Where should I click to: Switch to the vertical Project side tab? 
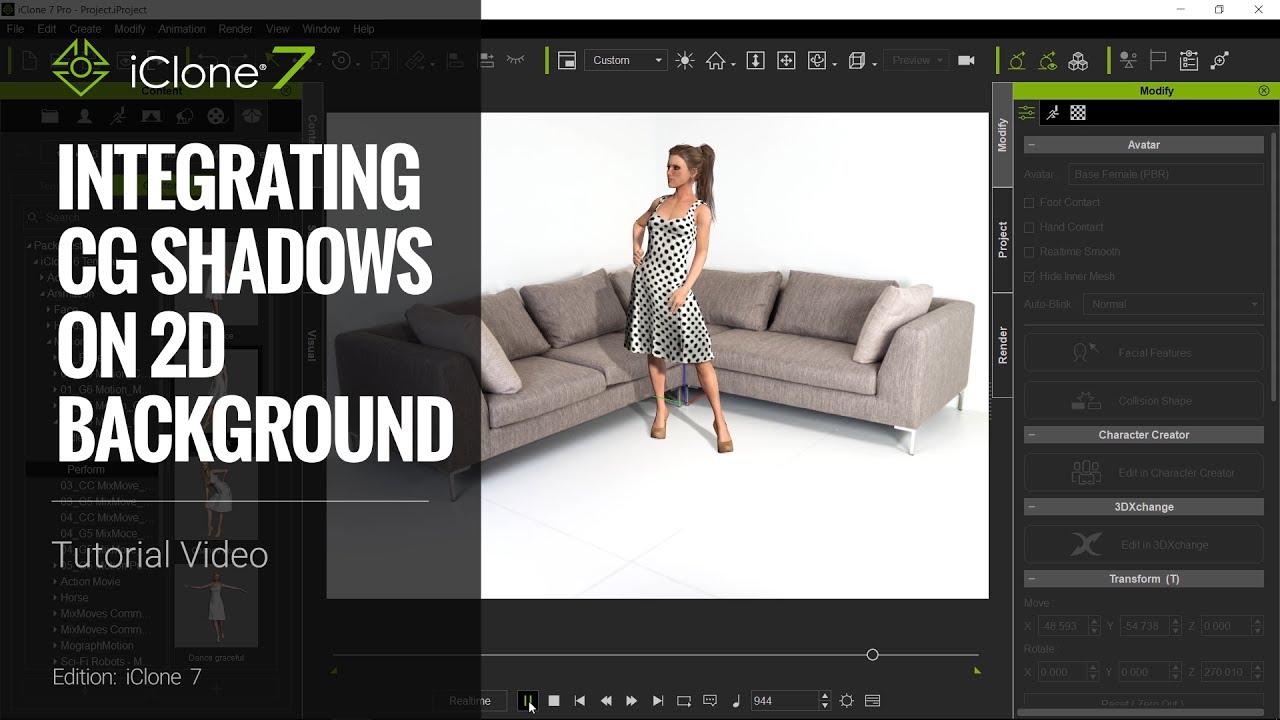[1002, 240]
